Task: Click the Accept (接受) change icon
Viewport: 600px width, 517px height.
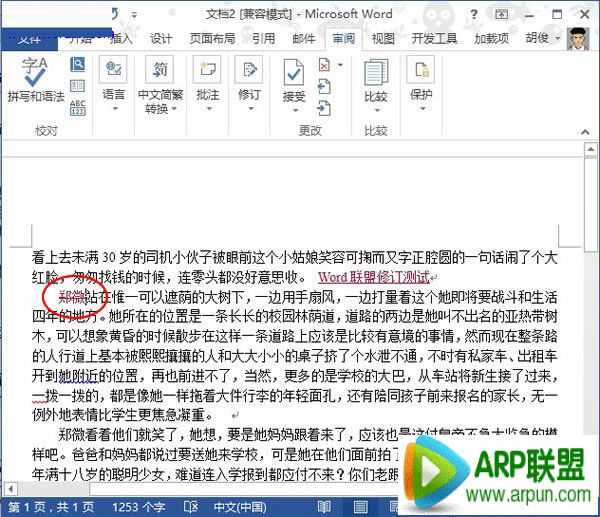Action: pos(294,72)
